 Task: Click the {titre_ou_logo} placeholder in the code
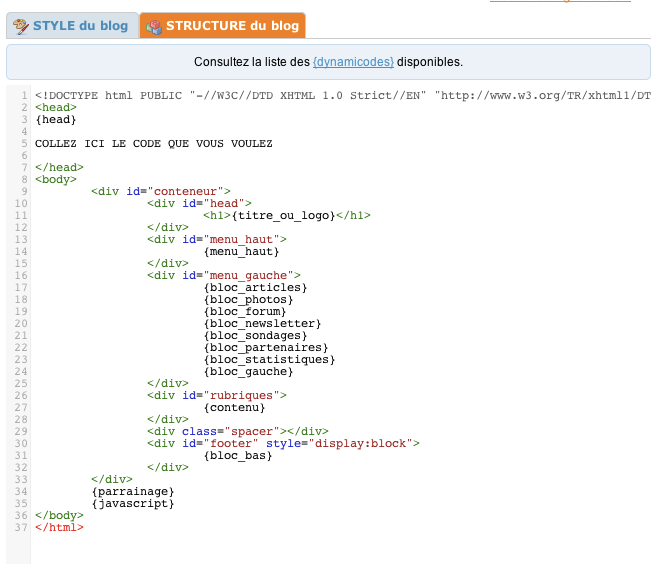pyautogui.click(x=283, y=216)
